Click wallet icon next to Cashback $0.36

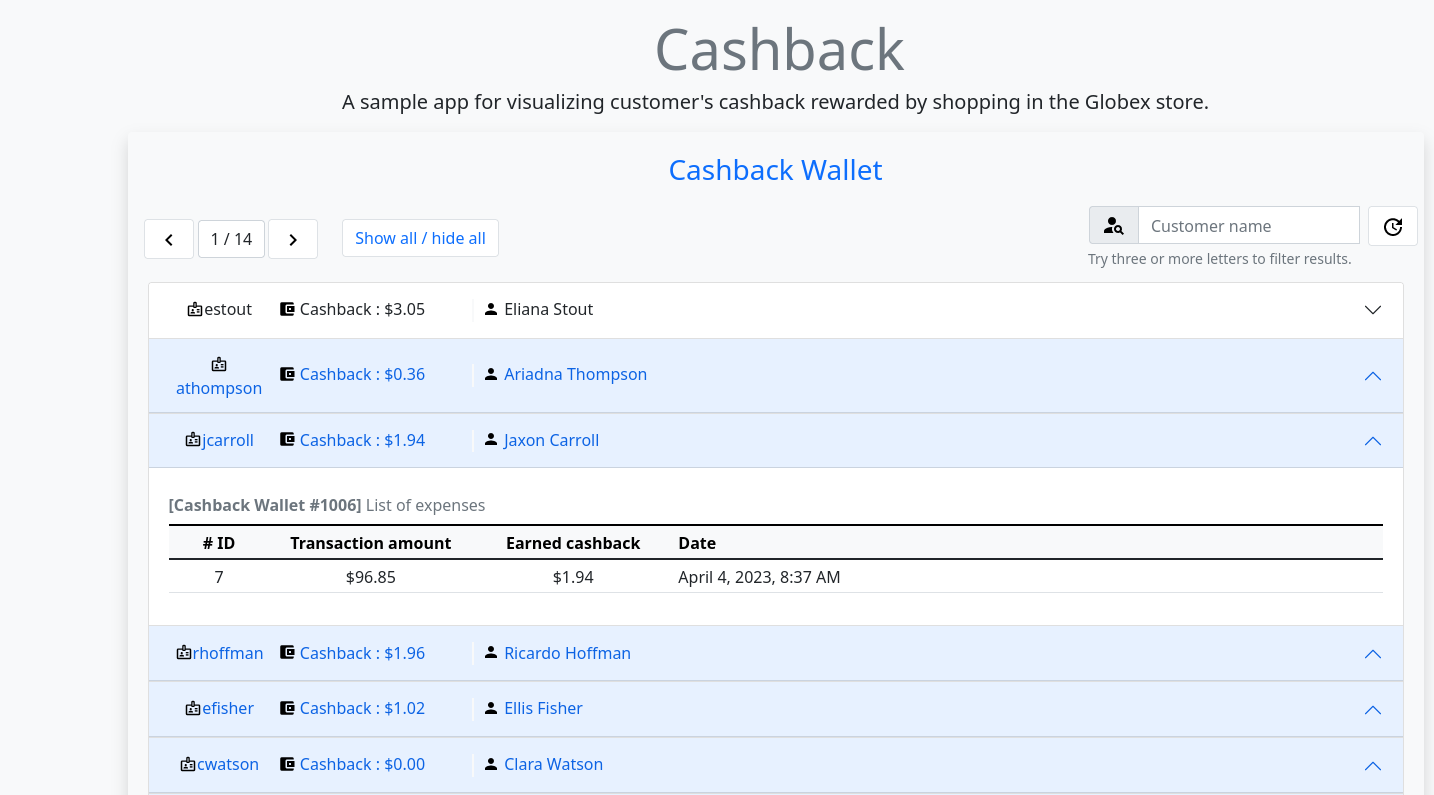(x=287, y=374)
